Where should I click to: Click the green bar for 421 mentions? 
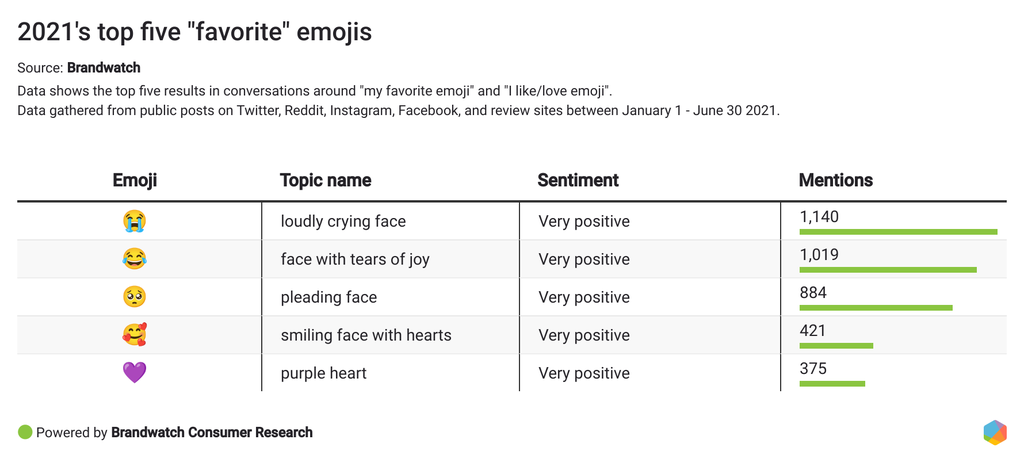[x=836, y=346]
